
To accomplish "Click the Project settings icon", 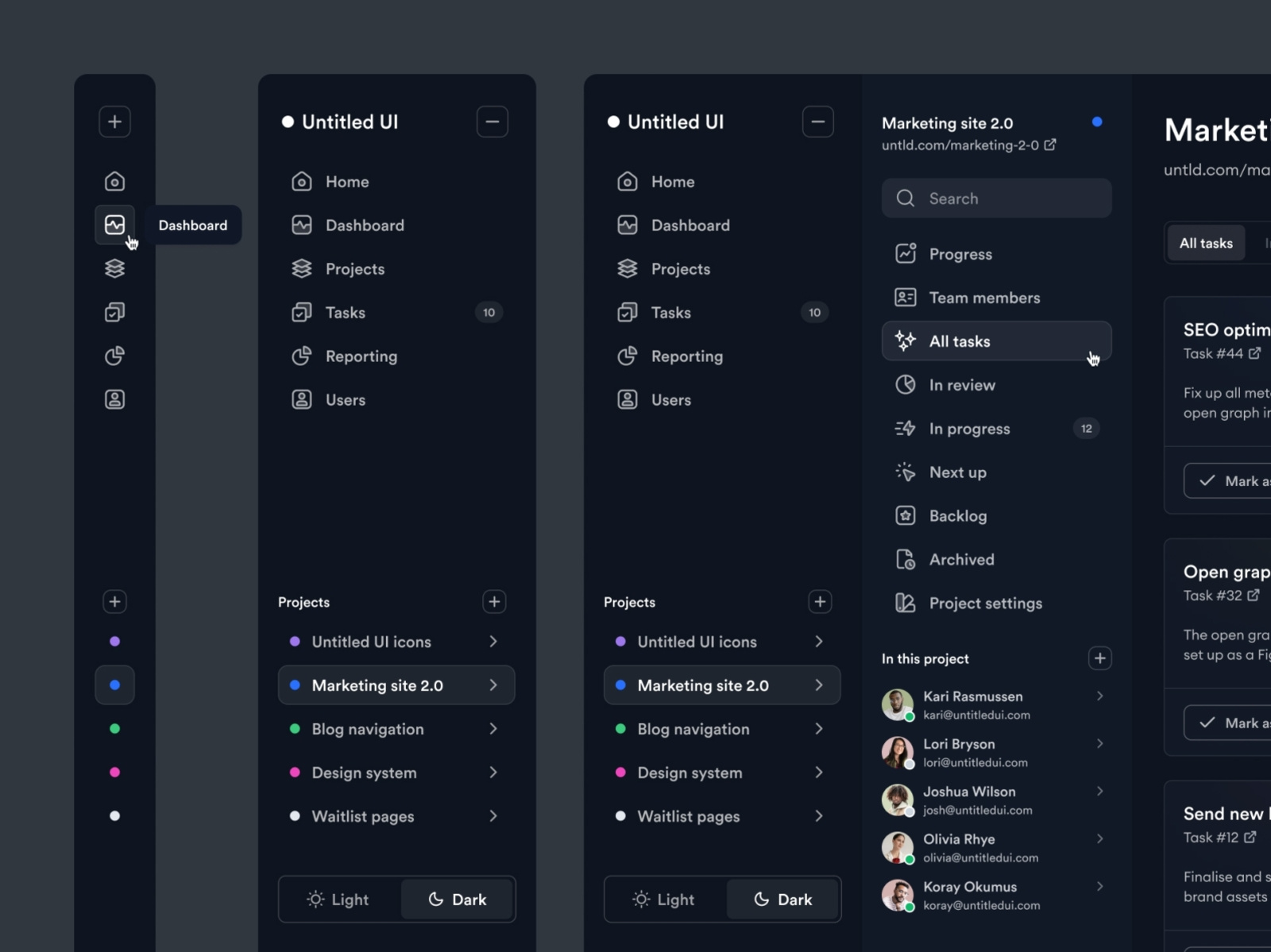I will point(905,603).
